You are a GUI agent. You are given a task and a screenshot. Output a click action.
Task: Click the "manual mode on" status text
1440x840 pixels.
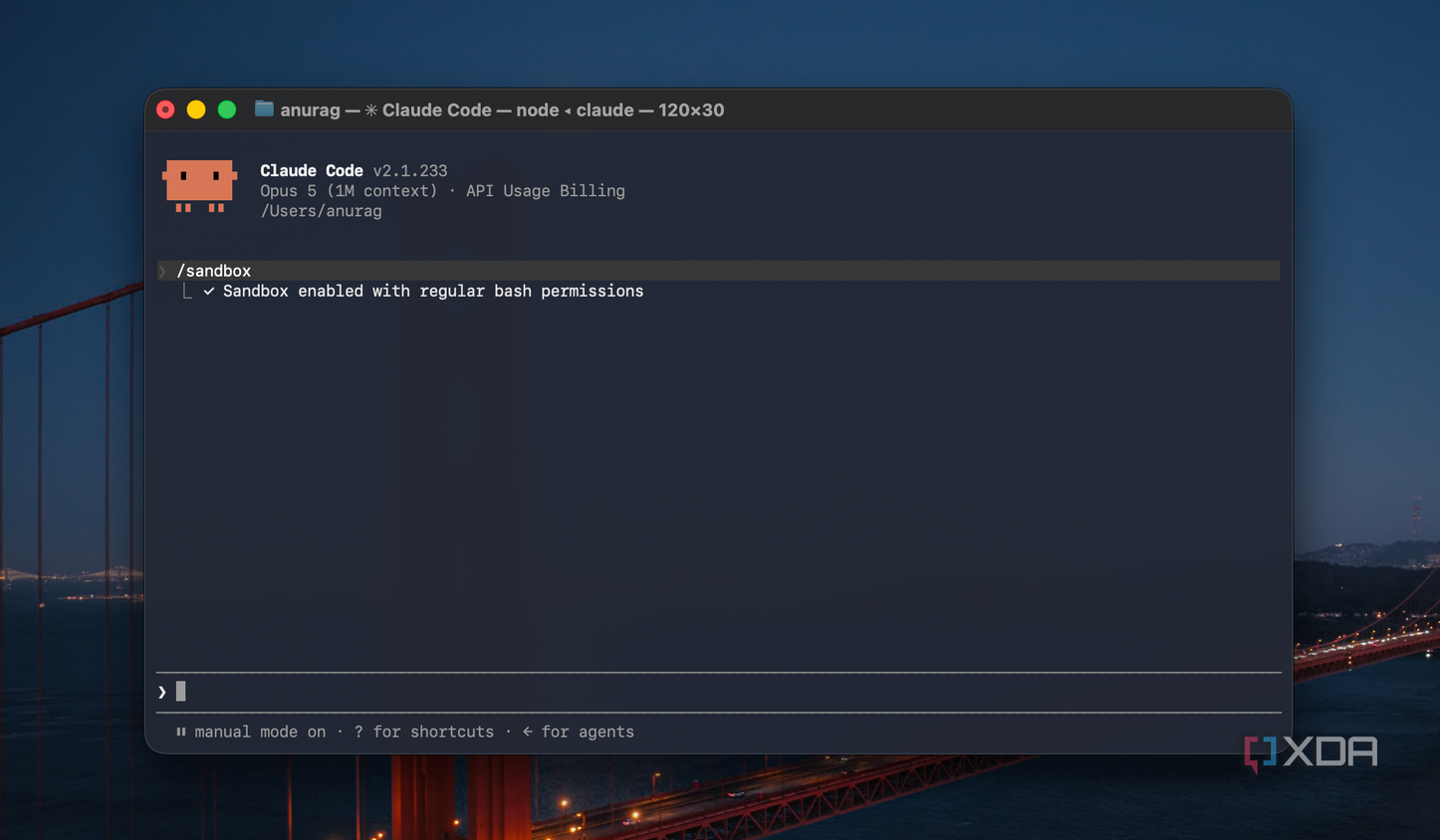[260, 732]
